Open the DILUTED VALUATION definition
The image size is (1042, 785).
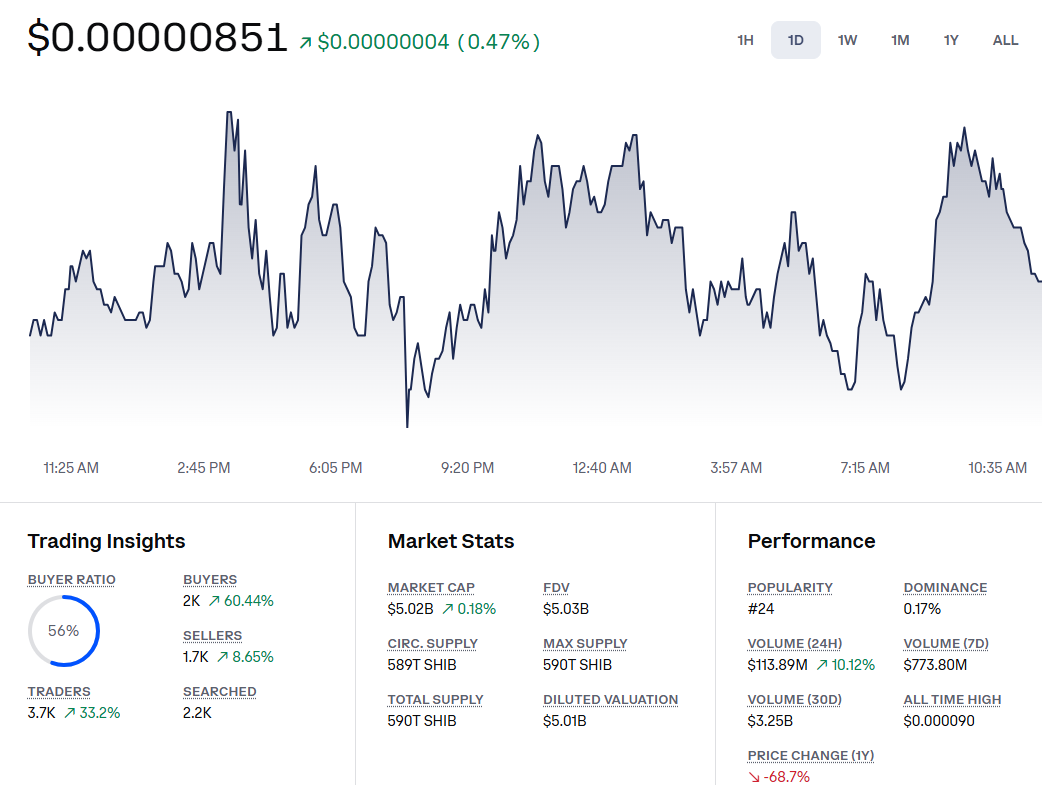pyautogui.click(x=610, y=699)
